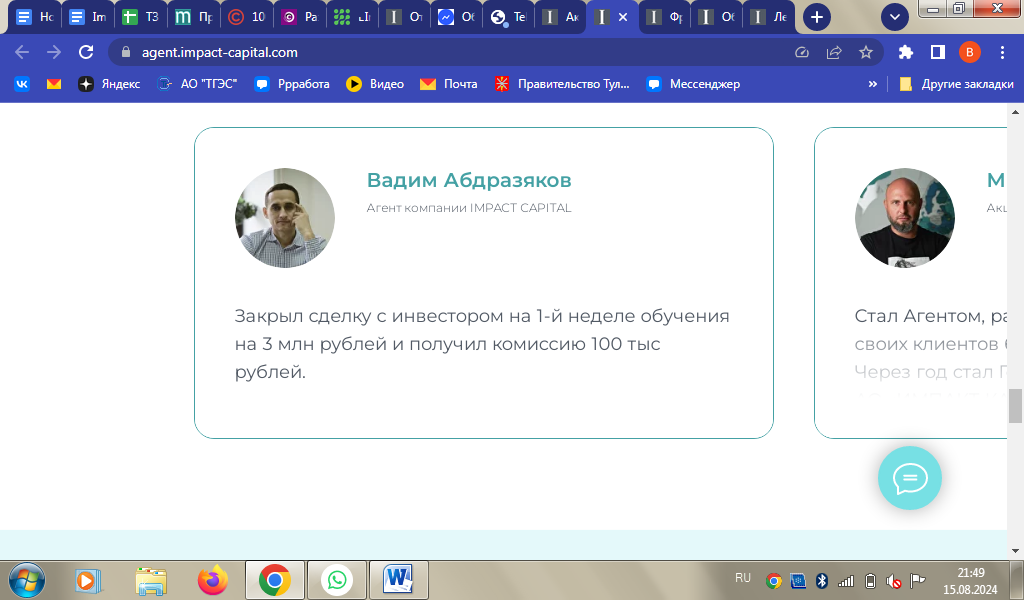
Task: Open the Правительство Тул... bookmark
Action: click(562, 84)
